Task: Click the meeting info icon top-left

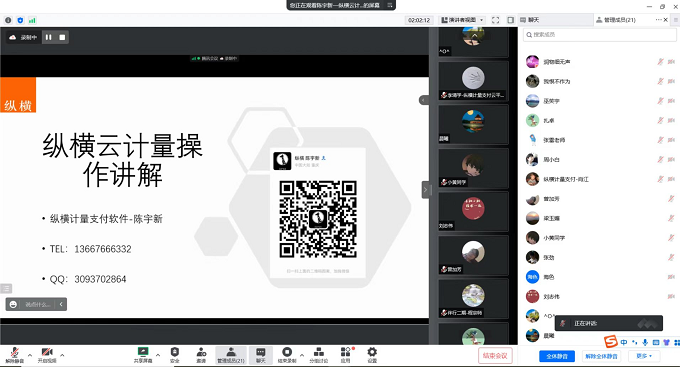Action: click(x=8, y=20)
